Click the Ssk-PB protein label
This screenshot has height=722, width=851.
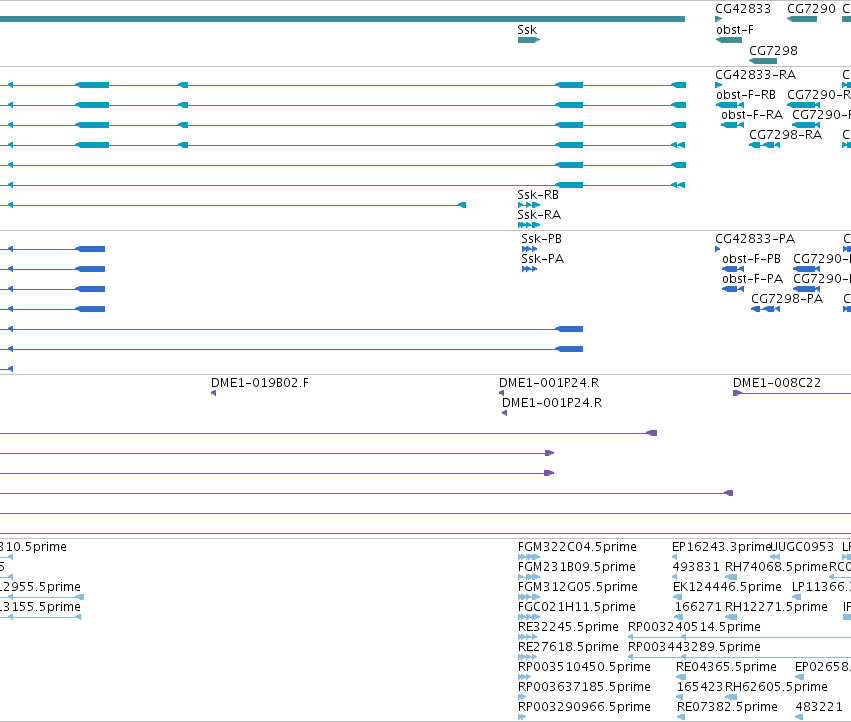[x=541, y=239]
